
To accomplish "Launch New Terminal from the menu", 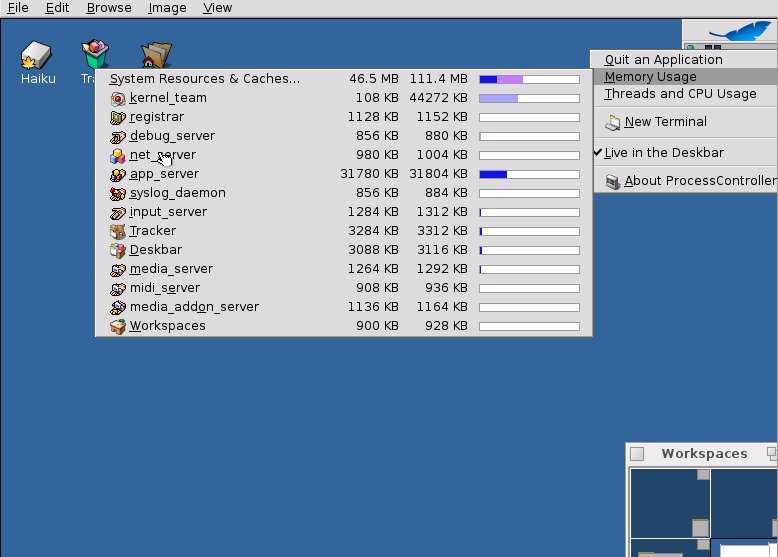I will click(665, 122).
